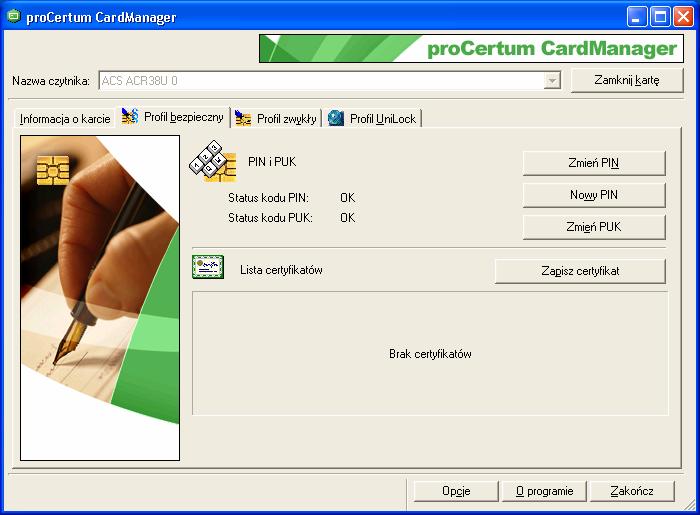
Task: Open the Profil UniLock tab
Action: click(373, 119)
